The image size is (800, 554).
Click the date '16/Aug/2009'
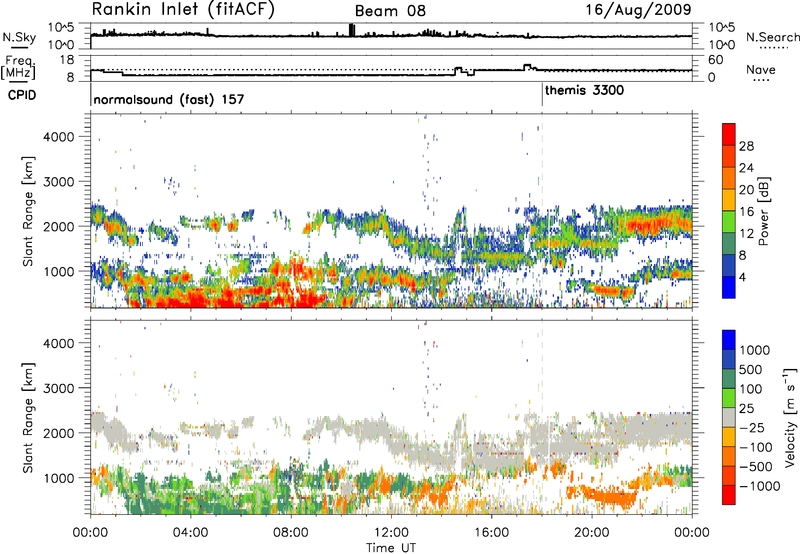click(x=638, y=10)
